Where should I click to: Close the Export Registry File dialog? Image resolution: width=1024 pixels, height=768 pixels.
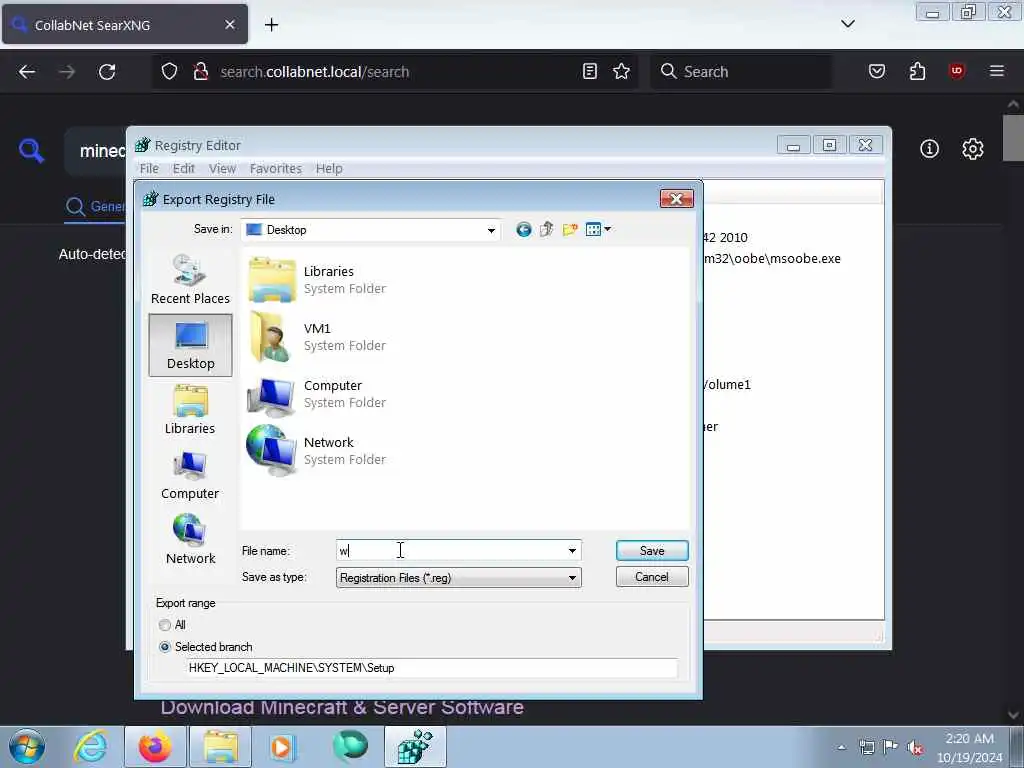click(x=676, y=199)
